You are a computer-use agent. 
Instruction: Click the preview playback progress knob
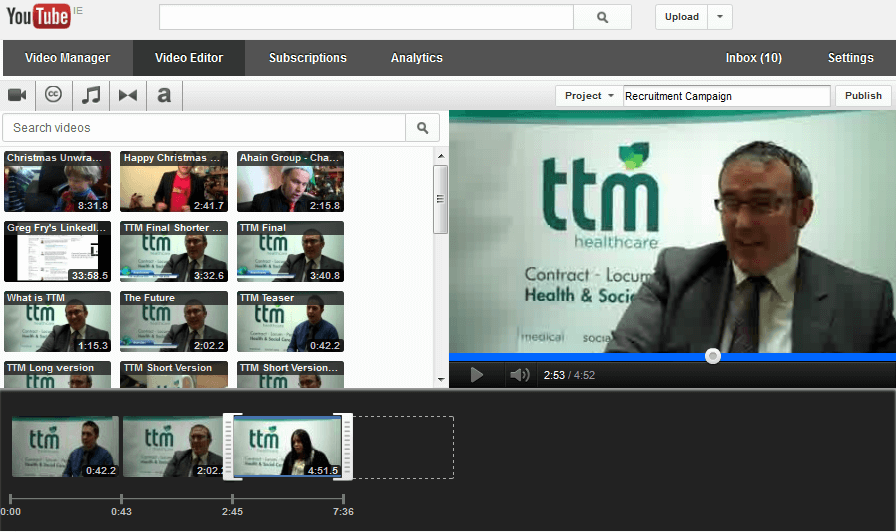[712, 356]
